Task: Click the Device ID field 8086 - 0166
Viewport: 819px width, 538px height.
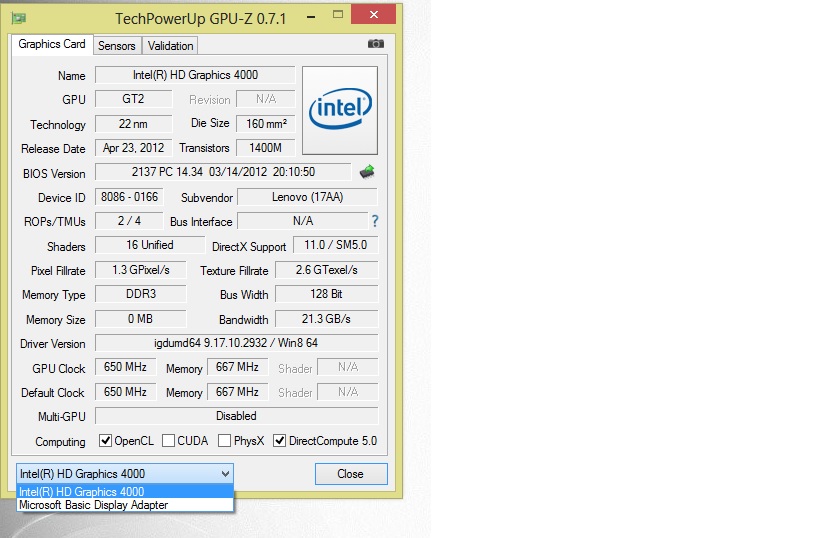Action: click(x=129, y=197)
